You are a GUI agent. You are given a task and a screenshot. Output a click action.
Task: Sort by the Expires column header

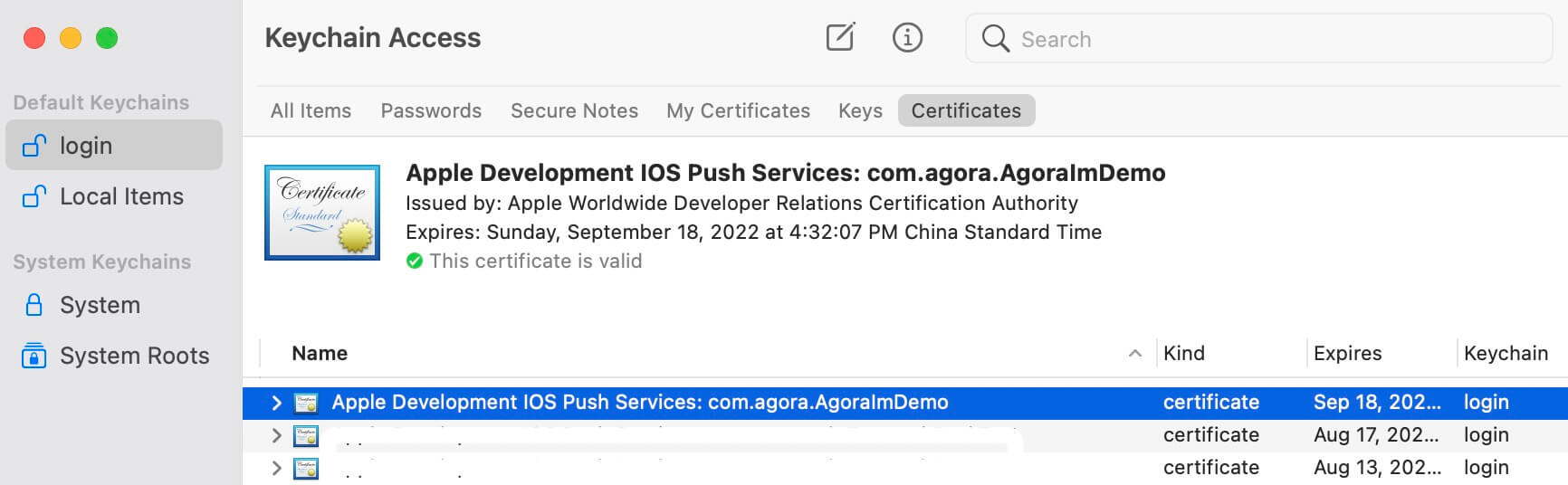coord(1347,354)
